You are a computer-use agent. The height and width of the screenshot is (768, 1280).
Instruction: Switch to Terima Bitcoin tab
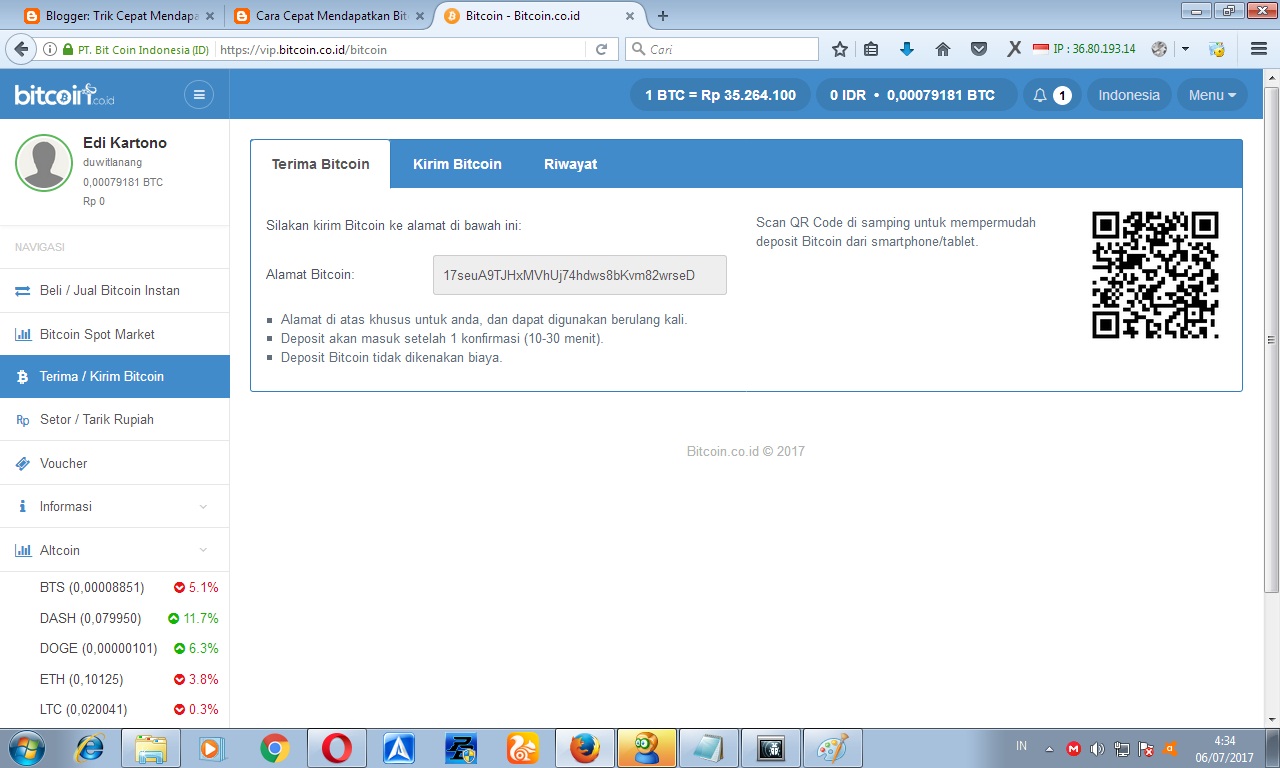(320, 164)
